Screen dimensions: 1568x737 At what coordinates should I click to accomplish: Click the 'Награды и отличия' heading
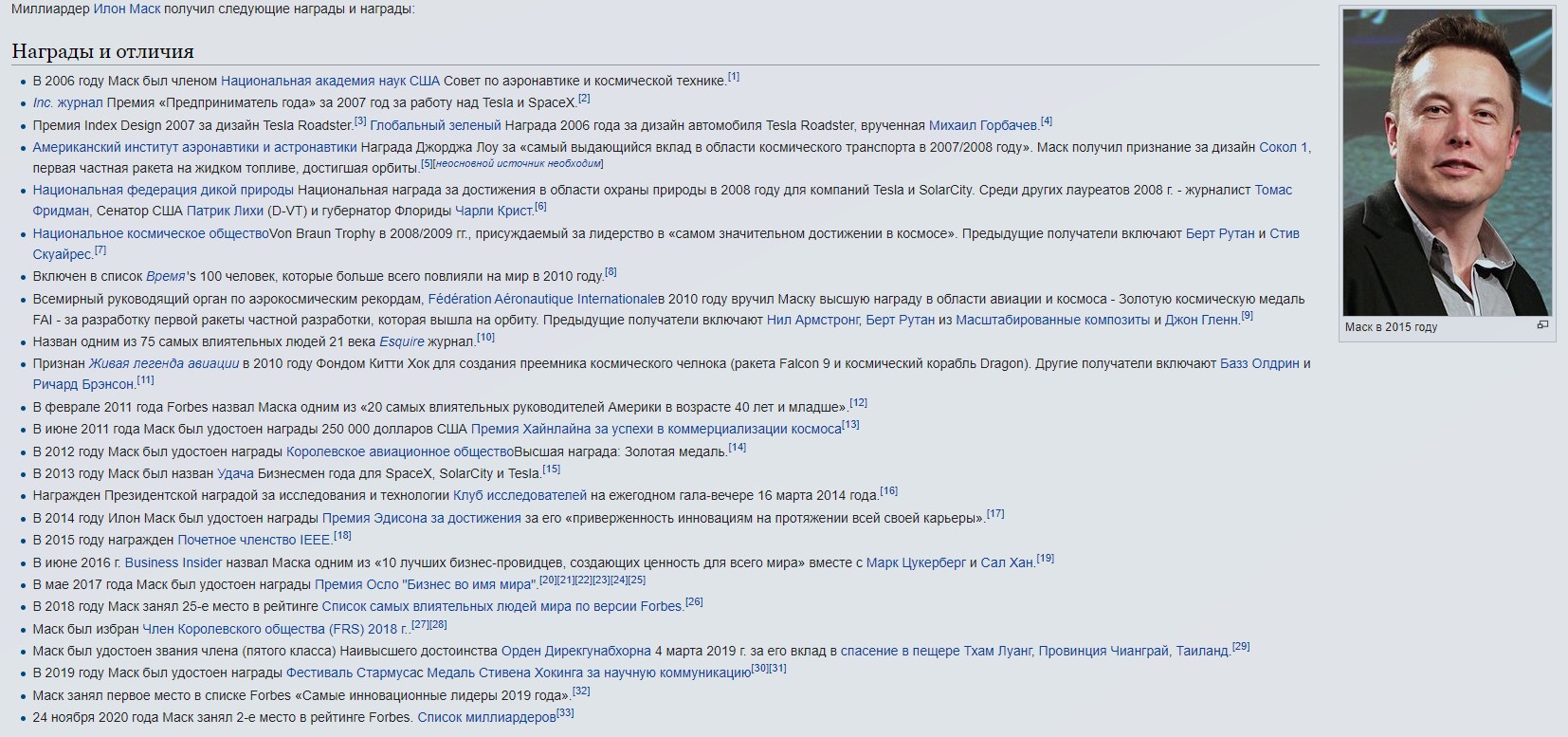[x=102, y=51]
